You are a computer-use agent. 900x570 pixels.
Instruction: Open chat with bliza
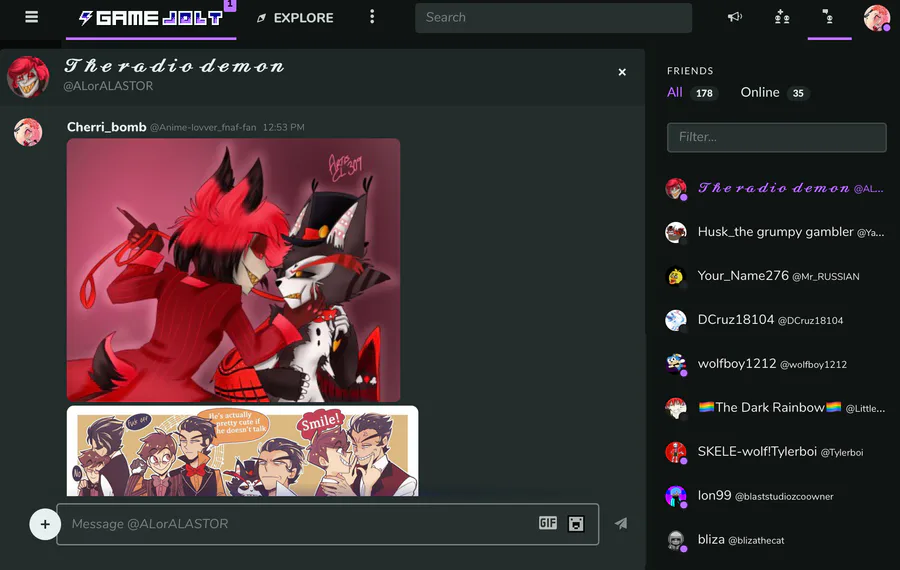click(775, 540)
